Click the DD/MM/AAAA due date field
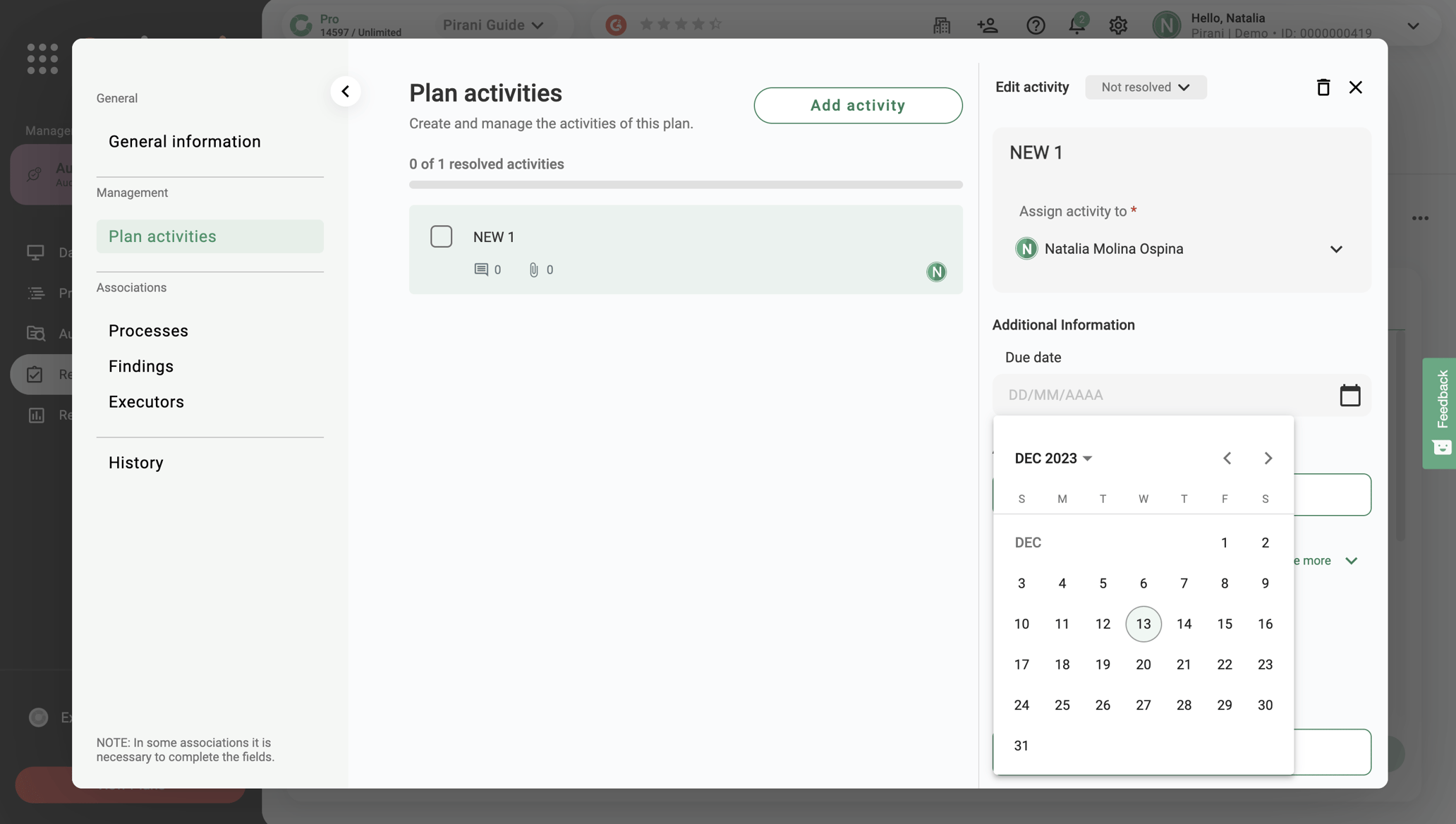Image resolution: width=1456 pixels, height=824 pixels. coord(1129,394)
